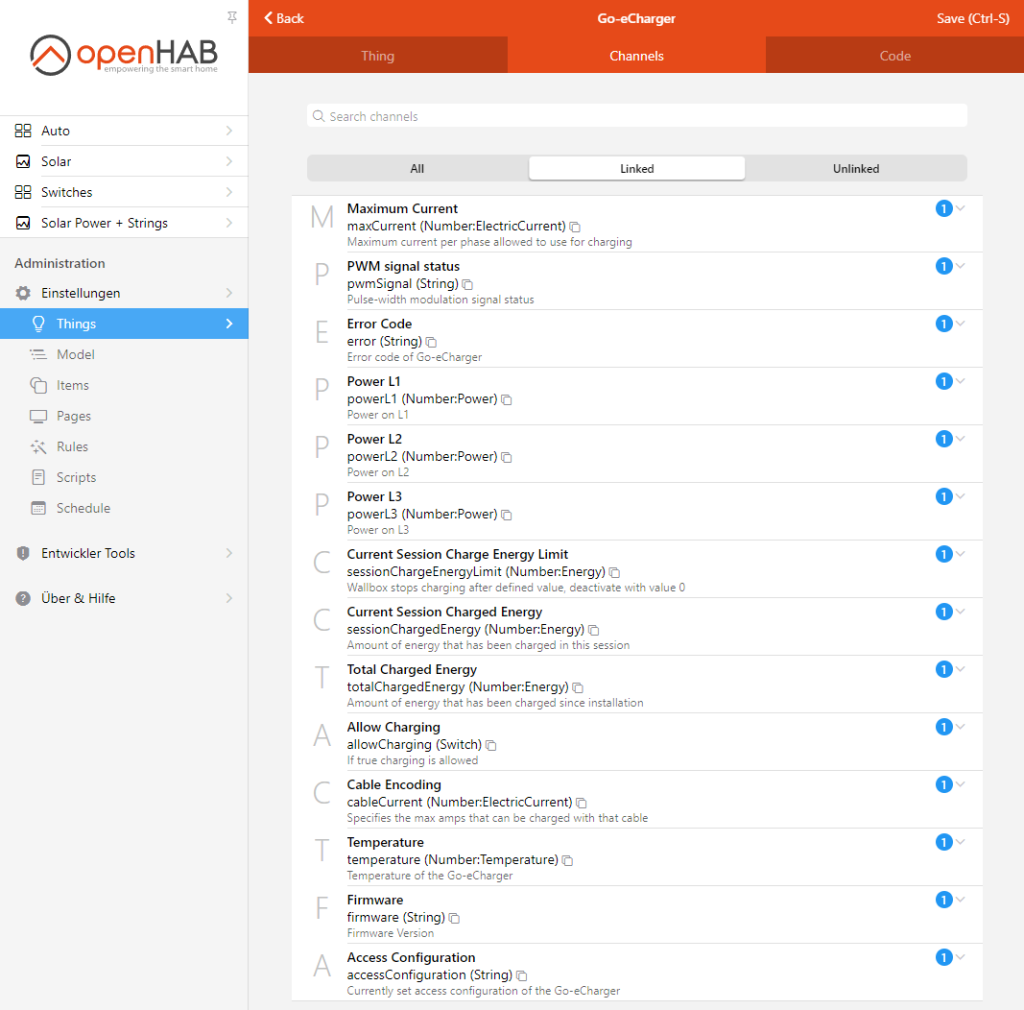Click the Entwickler Tools shield icon
This screenshot has width=1024, height=1010.
(23, 553)
